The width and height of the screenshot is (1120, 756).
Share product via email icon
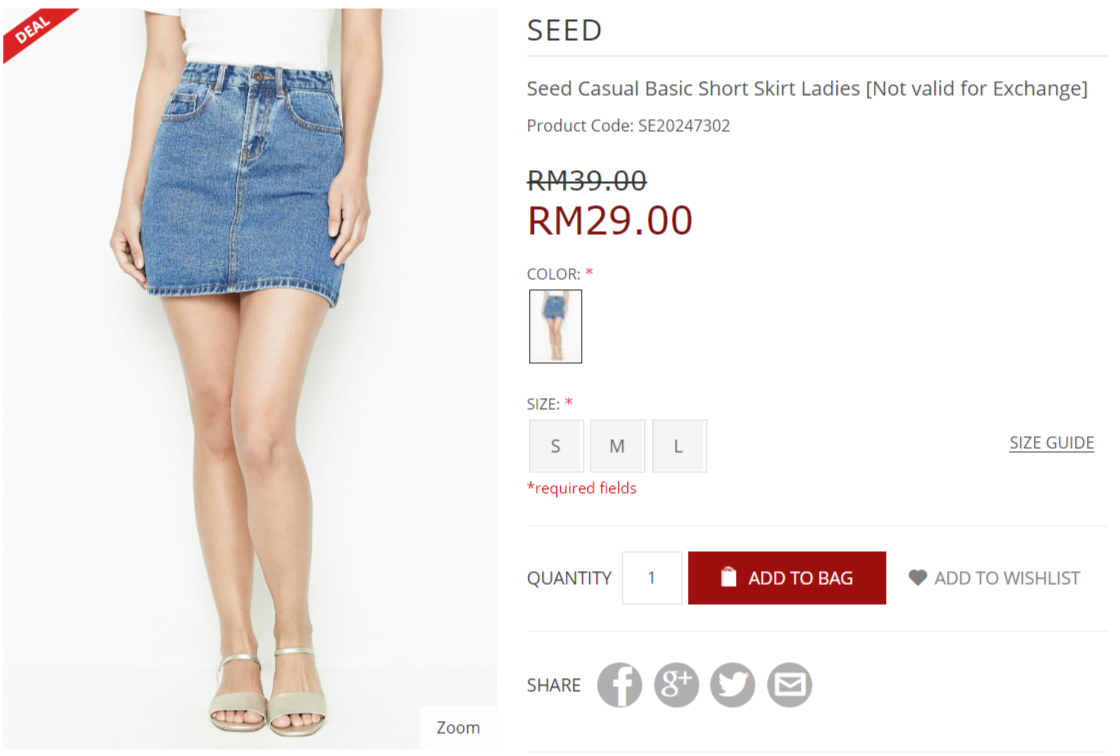point(790,685)
